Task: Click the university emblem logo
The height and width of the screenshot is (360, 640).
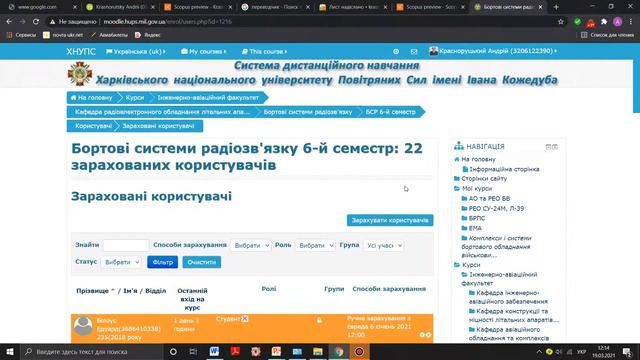Action: [x=80, y=74]
